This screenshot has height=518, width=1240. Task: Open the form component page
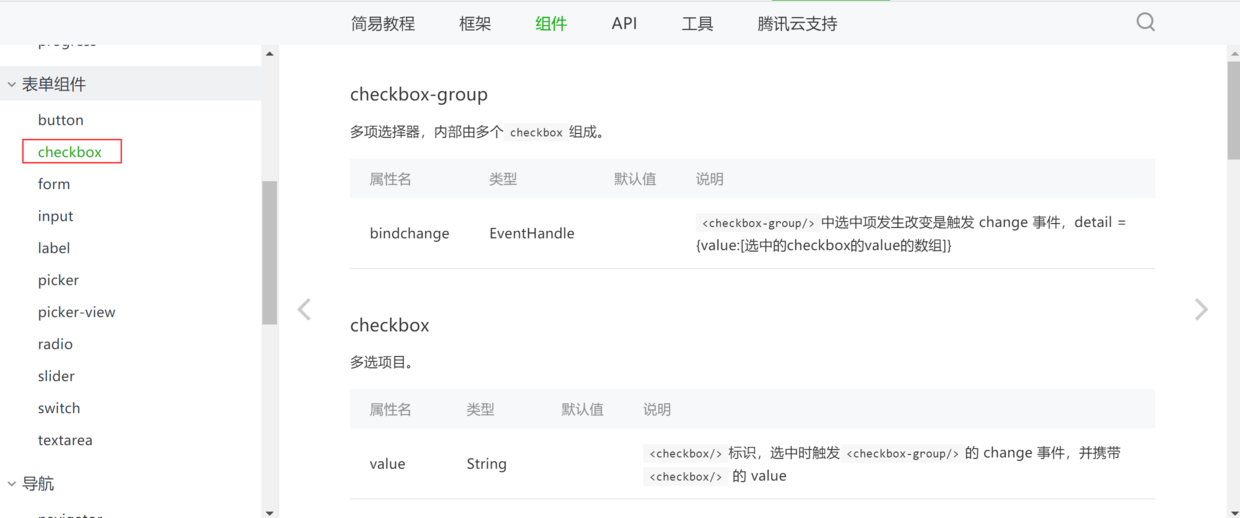pyautogui.click(x=54, y=184)
